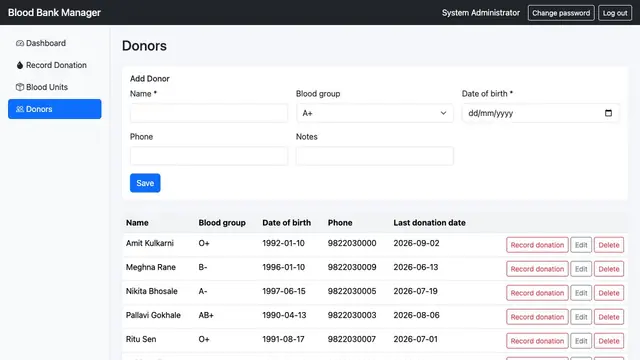Click the people icon beside Donors

pos(20,109)
